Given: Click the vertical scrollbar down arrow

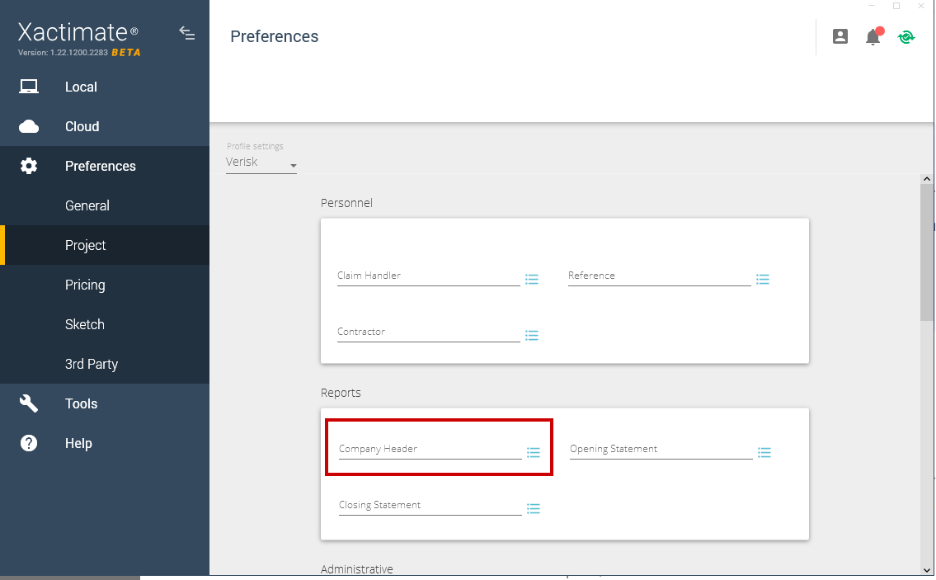Looking at the screenshot, I should (x=927, y=570).
